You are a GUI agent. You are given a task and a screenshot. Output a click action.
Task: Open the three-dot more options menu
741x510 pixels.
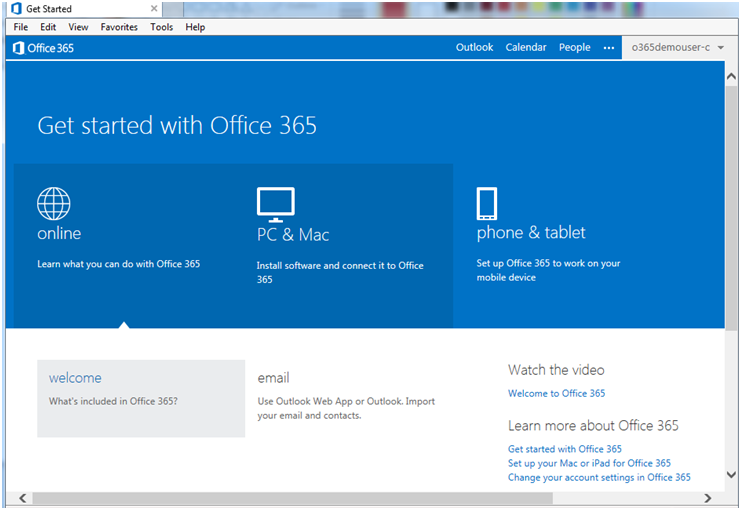click(x=608, y=48)
